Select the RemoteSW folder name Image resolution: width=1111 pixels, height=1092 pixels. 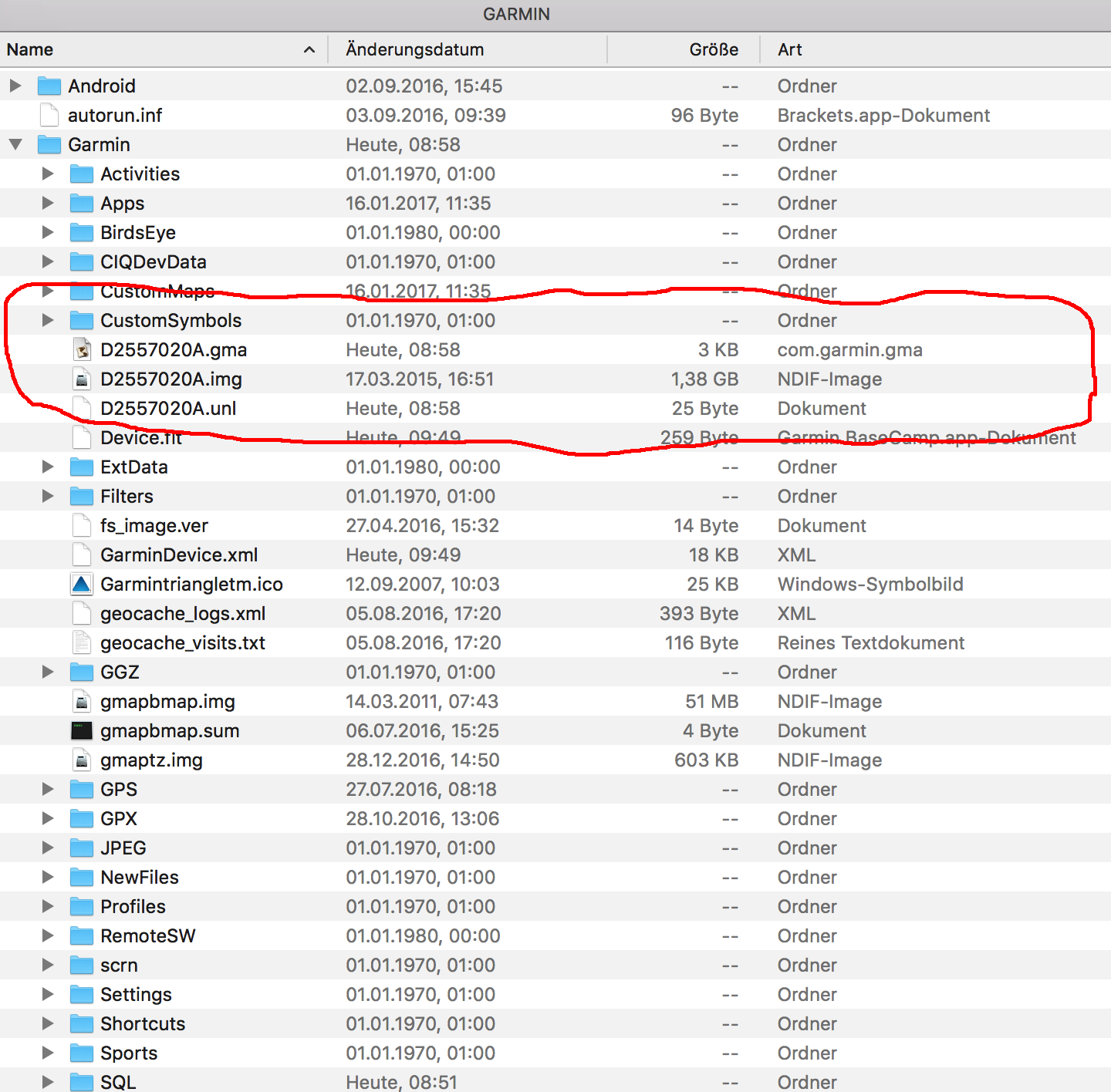[x=148, y=935]
